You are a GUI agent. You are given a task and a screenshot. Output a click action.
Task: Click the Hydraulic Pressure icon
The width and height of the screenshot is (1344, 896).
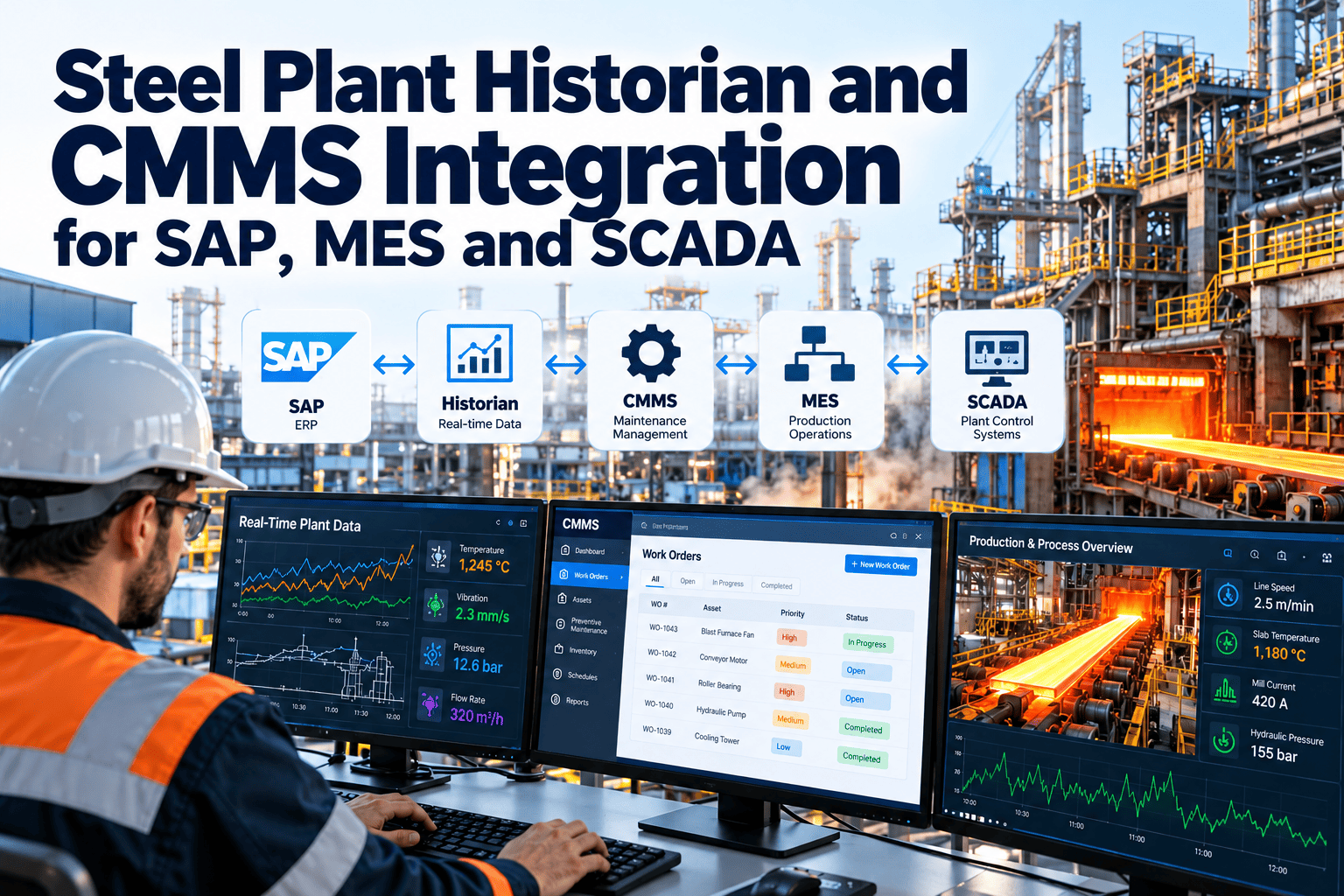coord(1223,740)
